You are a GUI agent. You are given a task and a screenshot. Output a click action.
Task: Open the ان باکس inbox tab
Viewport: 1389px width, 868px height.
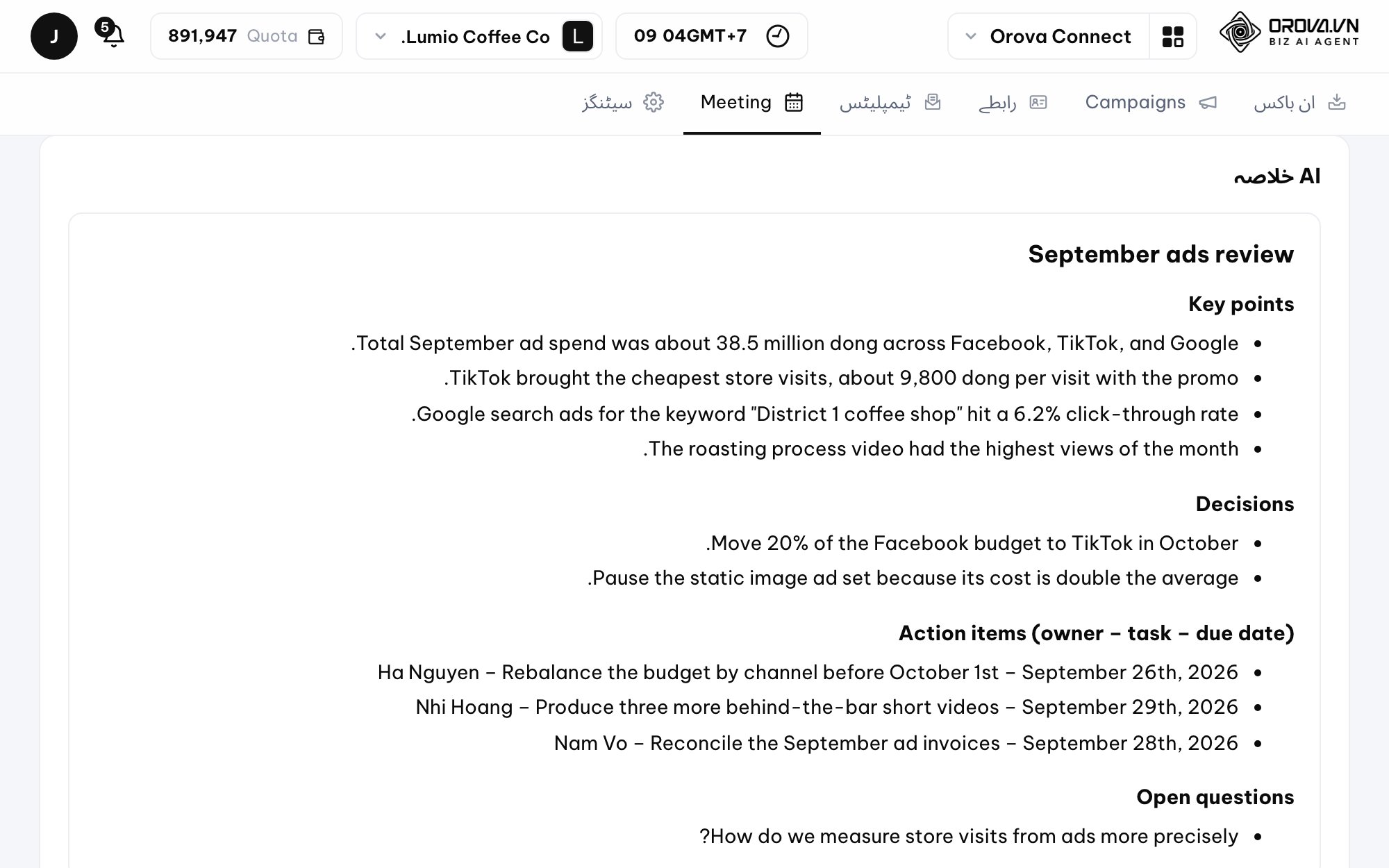pos(1300,103)
